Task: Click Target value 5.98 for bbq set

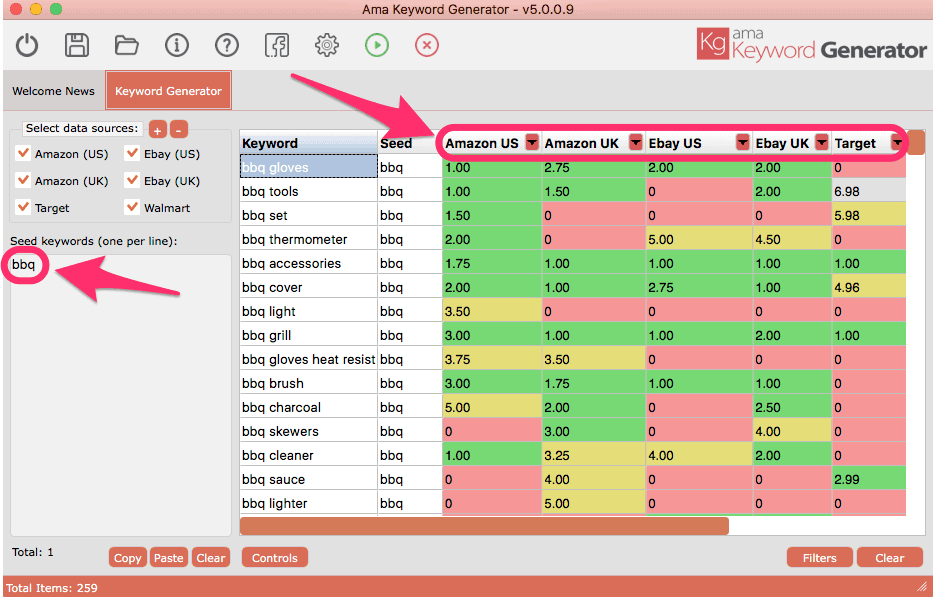Action: (x=869, y=215)
